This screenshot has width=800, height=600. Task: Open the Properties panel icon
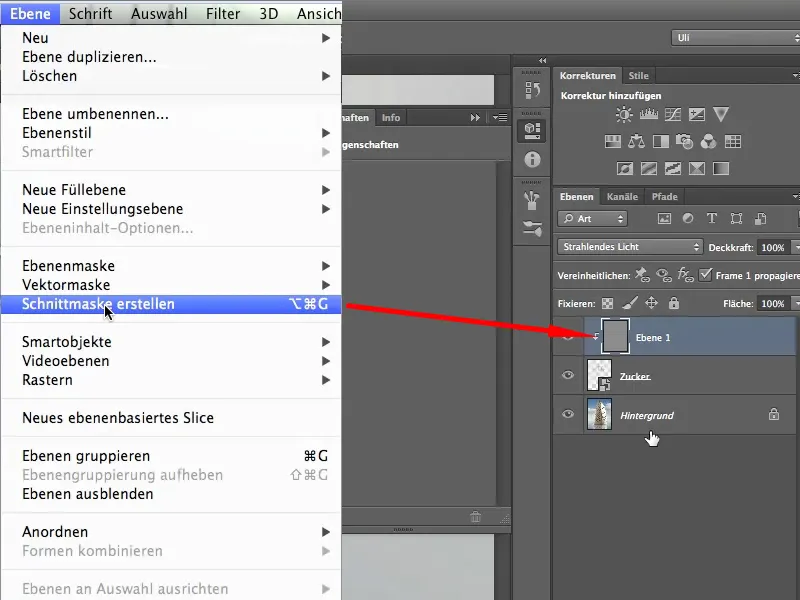pos(532,131)
